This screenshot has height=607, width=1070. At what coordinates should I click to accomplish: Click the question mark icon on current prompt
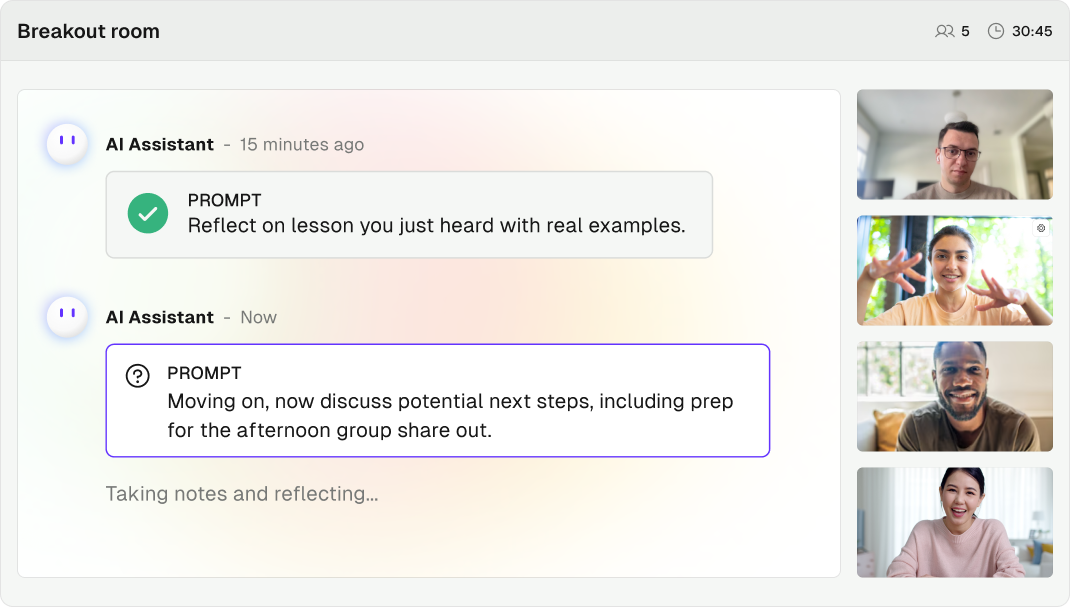pyautogui.click(x=137, y=375)
